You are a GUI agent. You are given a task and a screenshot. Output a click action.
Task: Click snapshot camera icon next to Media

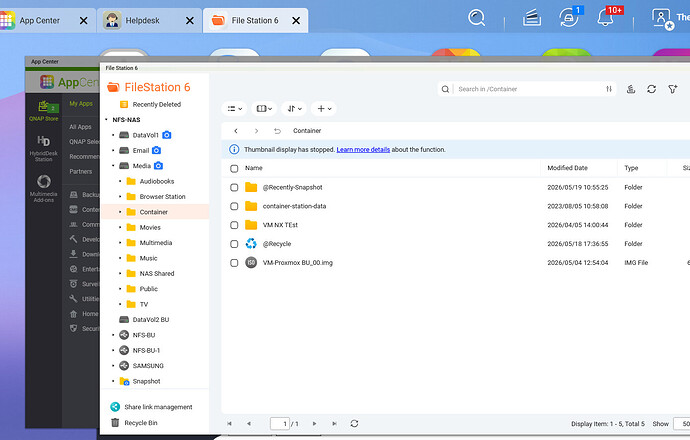point(158,166)
